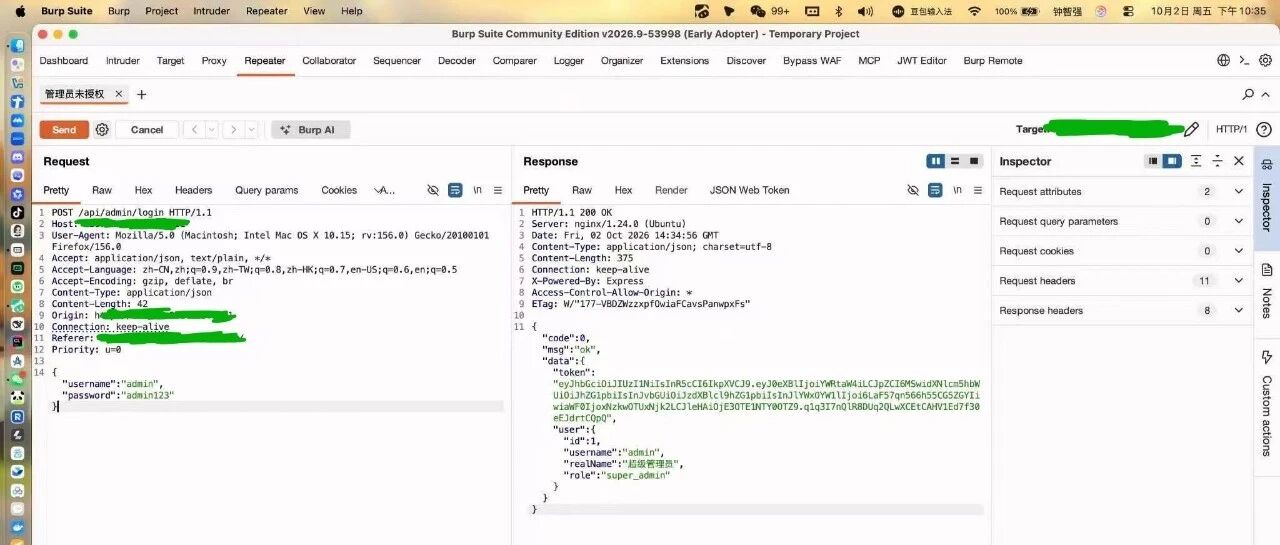
Task: Open the View menu
Action: 314,11
